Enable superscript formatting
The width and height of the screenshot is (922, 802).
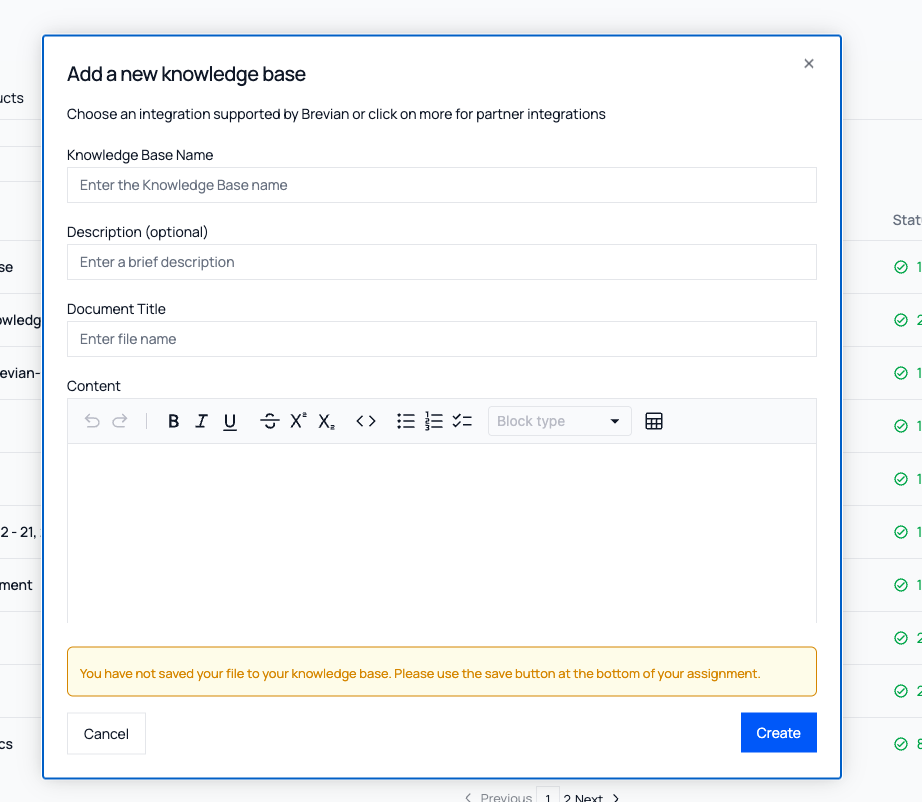pyautogui.click(x=297, y=421)
